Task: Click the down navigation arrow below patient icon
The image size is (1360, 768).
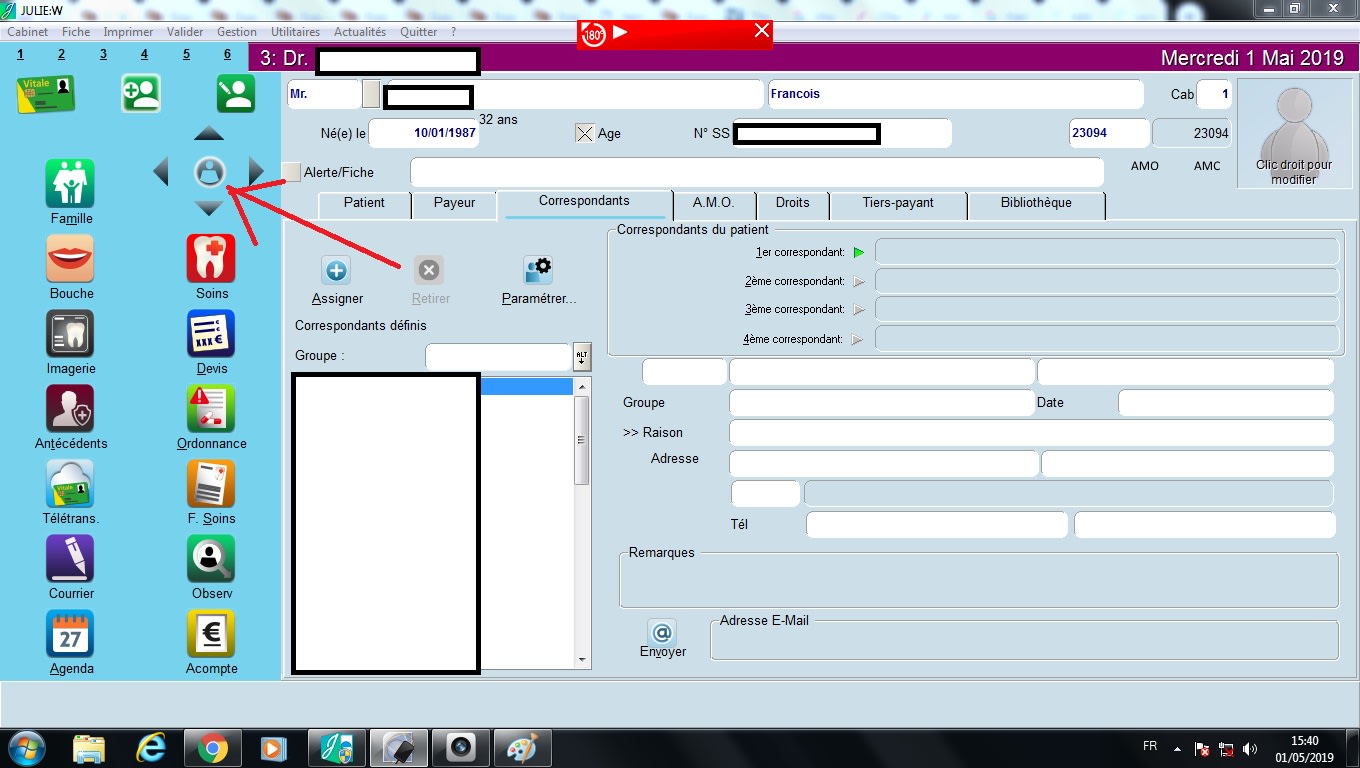Action: (x=208, y=209)
